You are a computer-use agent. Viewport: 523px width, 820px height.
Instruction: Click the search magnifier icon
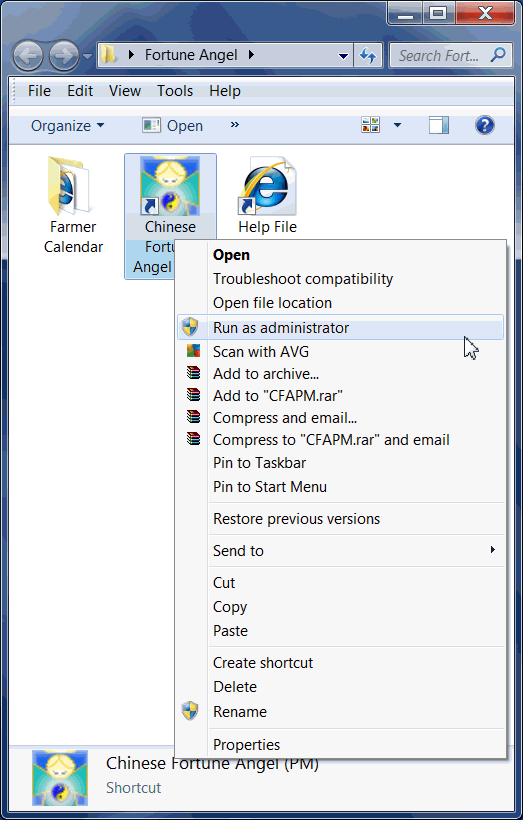pyautogui.click(x=498, y=54)
